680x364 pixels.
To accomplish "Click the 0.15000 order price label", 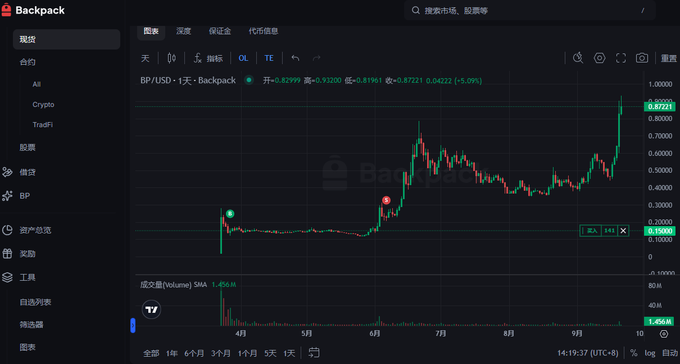I will coord(660,231).
